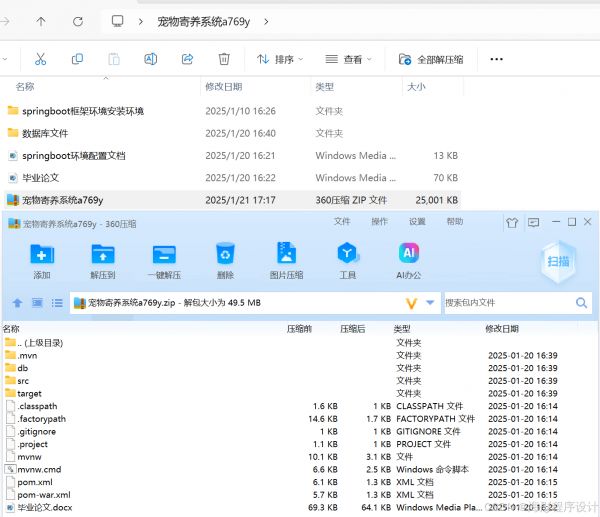Click the feedback message icon in 360压缩 title bar
This screenshot has height=517, width=600.
[x=533, y=222]
